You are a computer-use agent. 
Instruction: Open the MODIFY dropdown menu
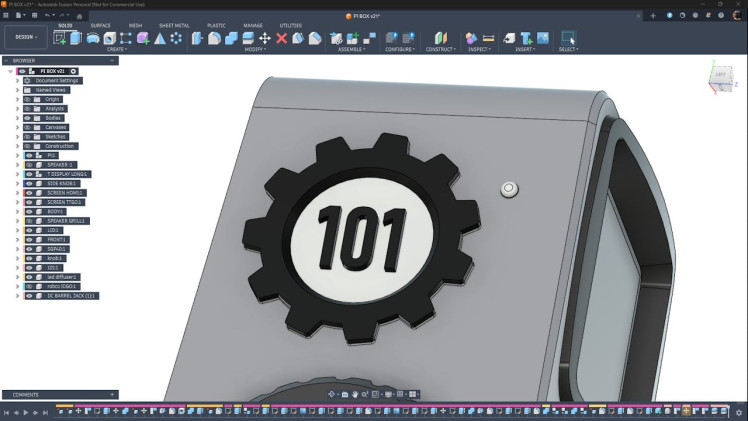[x=255, y=49]
